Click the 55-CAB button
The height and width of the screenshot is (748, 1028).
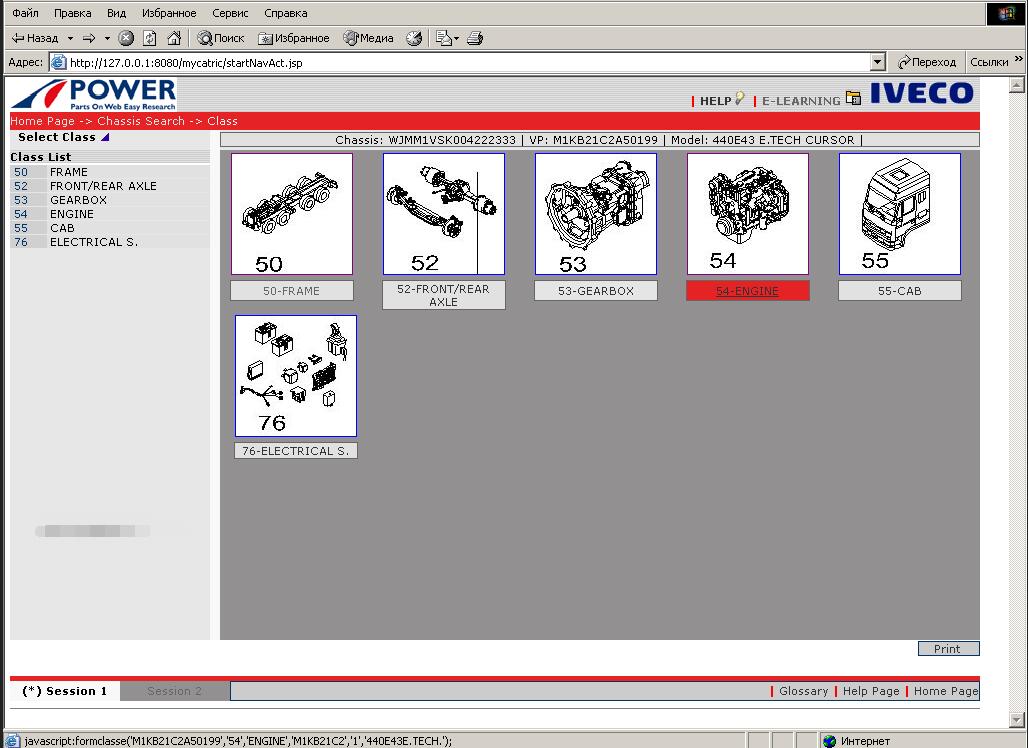point(900,290)
